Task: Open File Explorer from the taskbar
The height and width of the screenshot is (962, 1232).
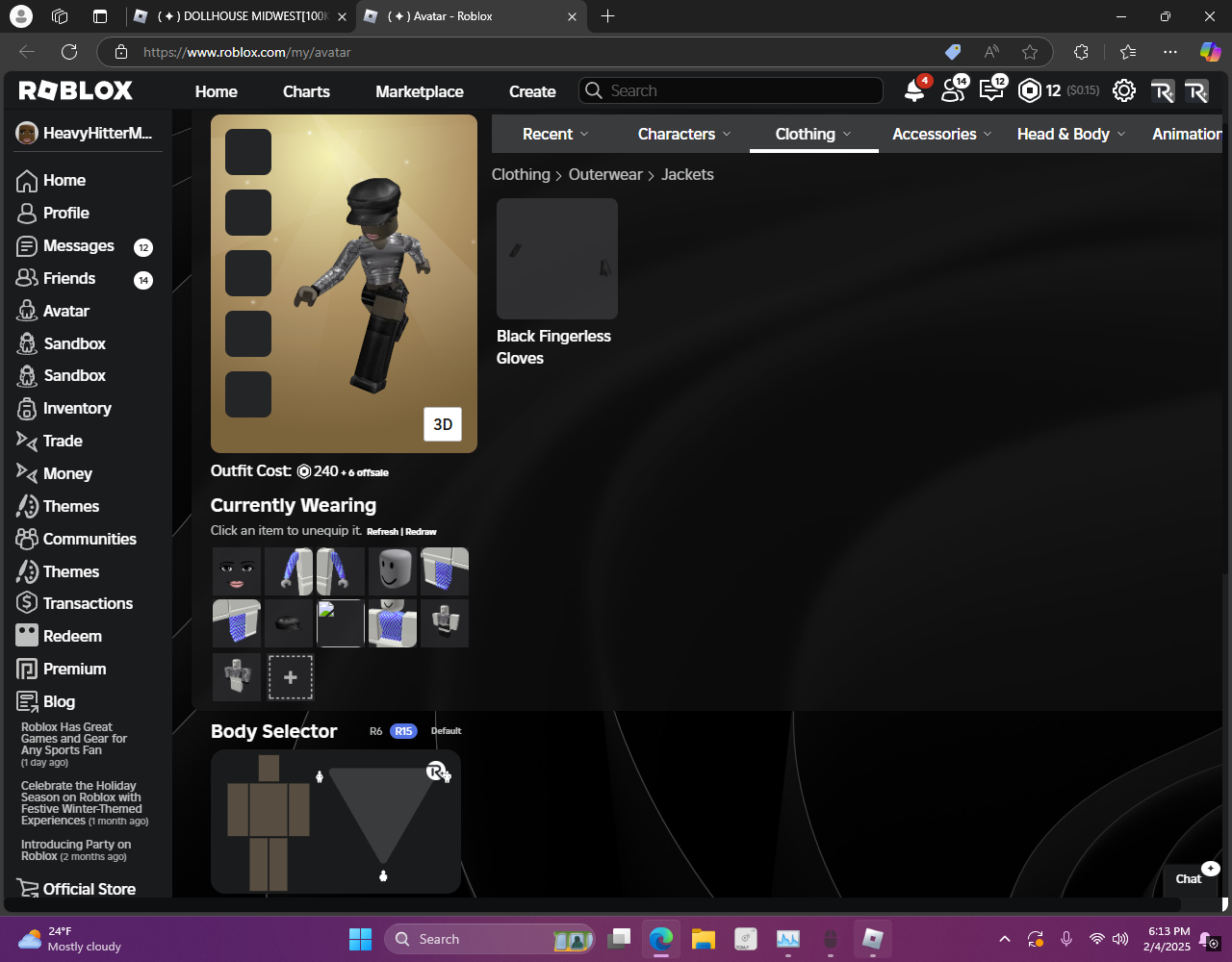Action: coord(704,939)
